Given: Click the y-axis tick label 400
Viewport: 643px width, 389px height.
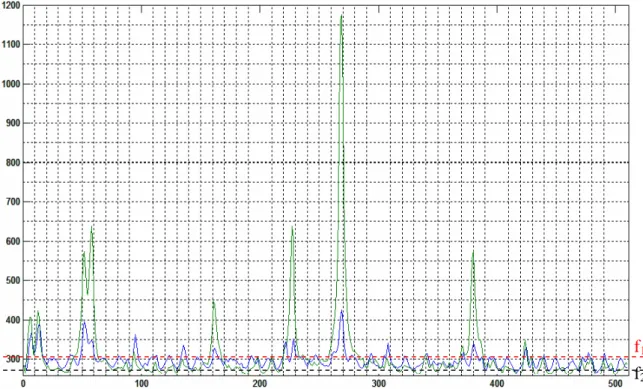Looking at the screenshot, I should [x=13, y=320].
